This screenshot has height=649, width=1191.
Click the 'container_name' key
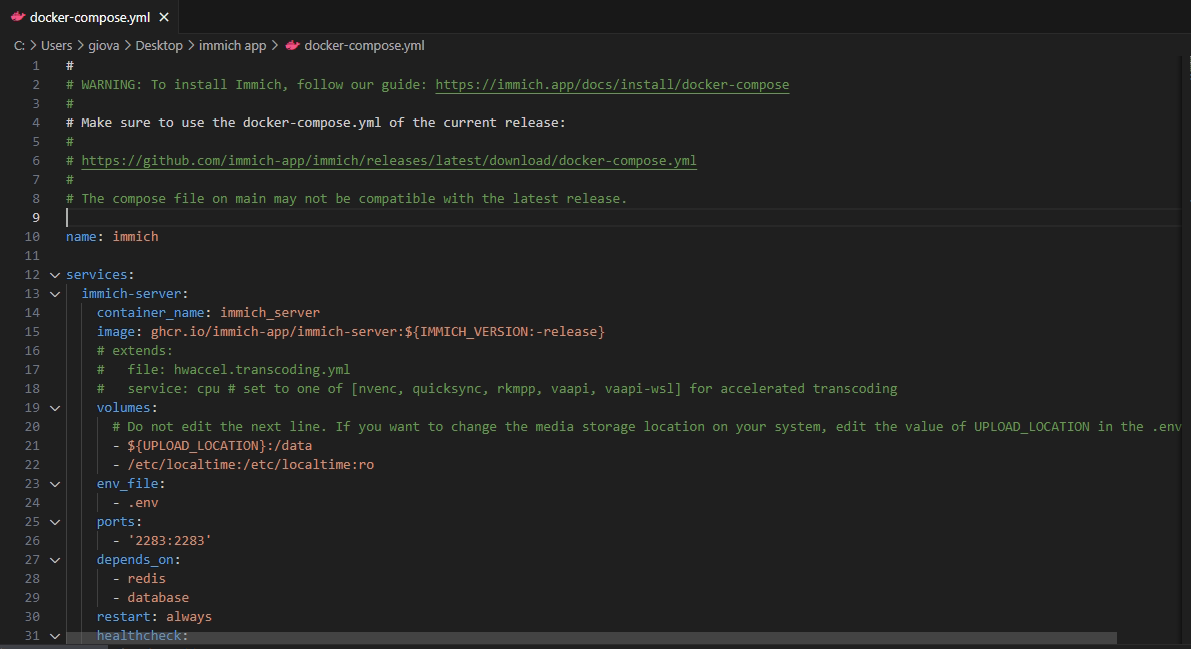tap(150, 312)
